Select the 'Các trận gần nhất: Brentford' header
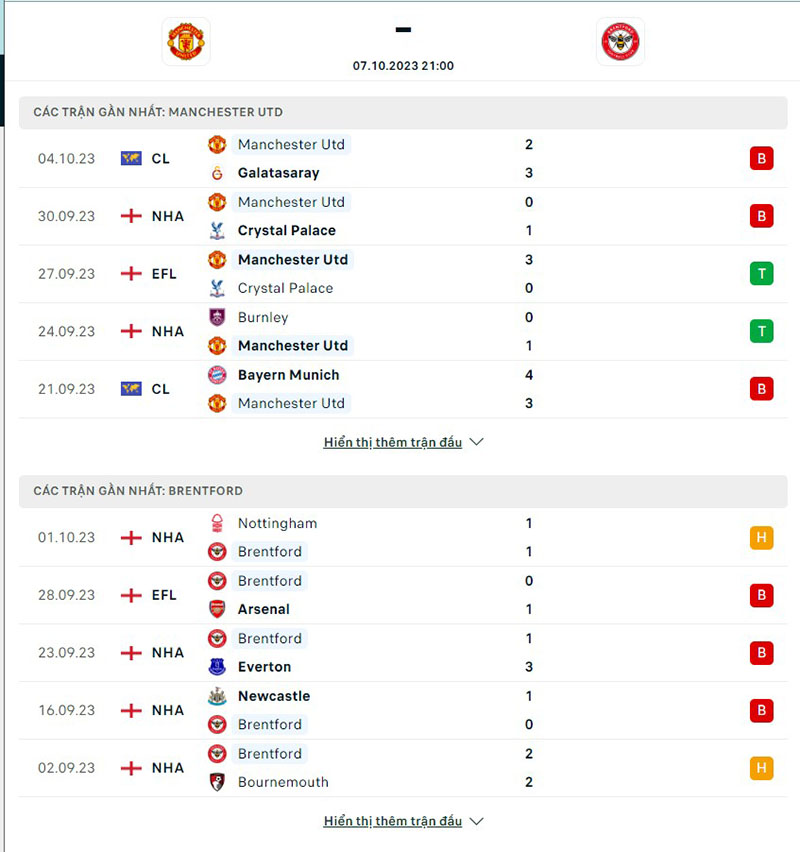Screen dimensions: 800x852 138,491
